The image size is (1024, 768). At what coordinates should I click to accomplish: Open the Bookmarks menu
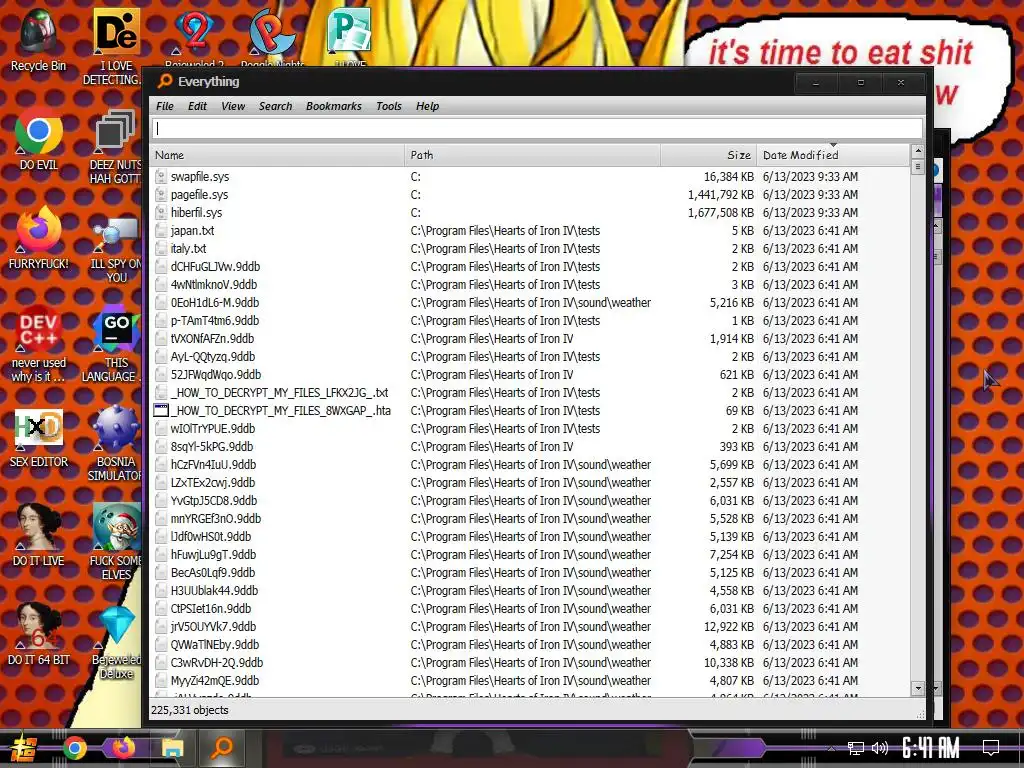(x=333, y=106)
